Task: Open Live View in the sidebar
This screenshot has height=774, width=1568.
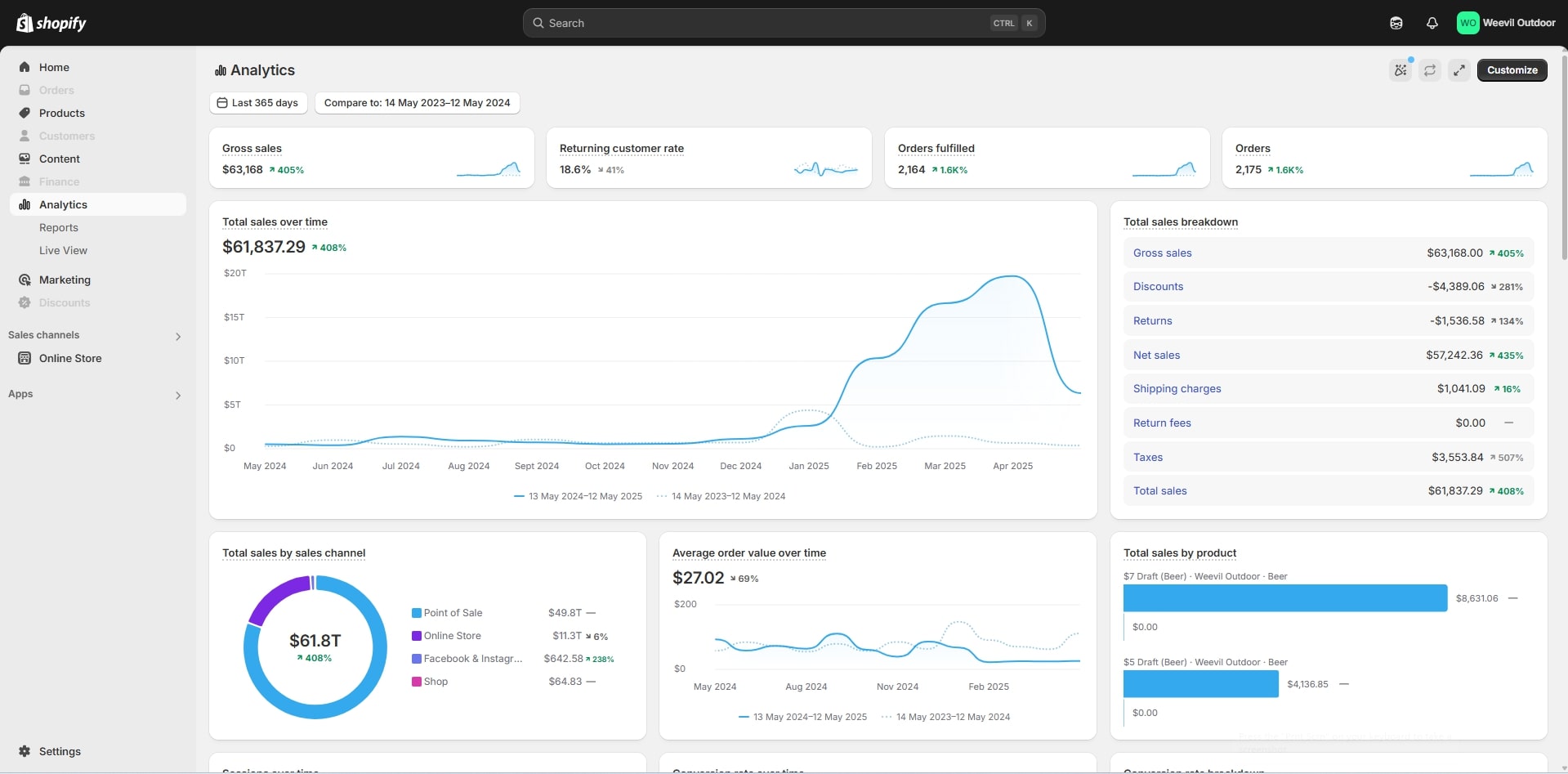Action: click(63, 250)
